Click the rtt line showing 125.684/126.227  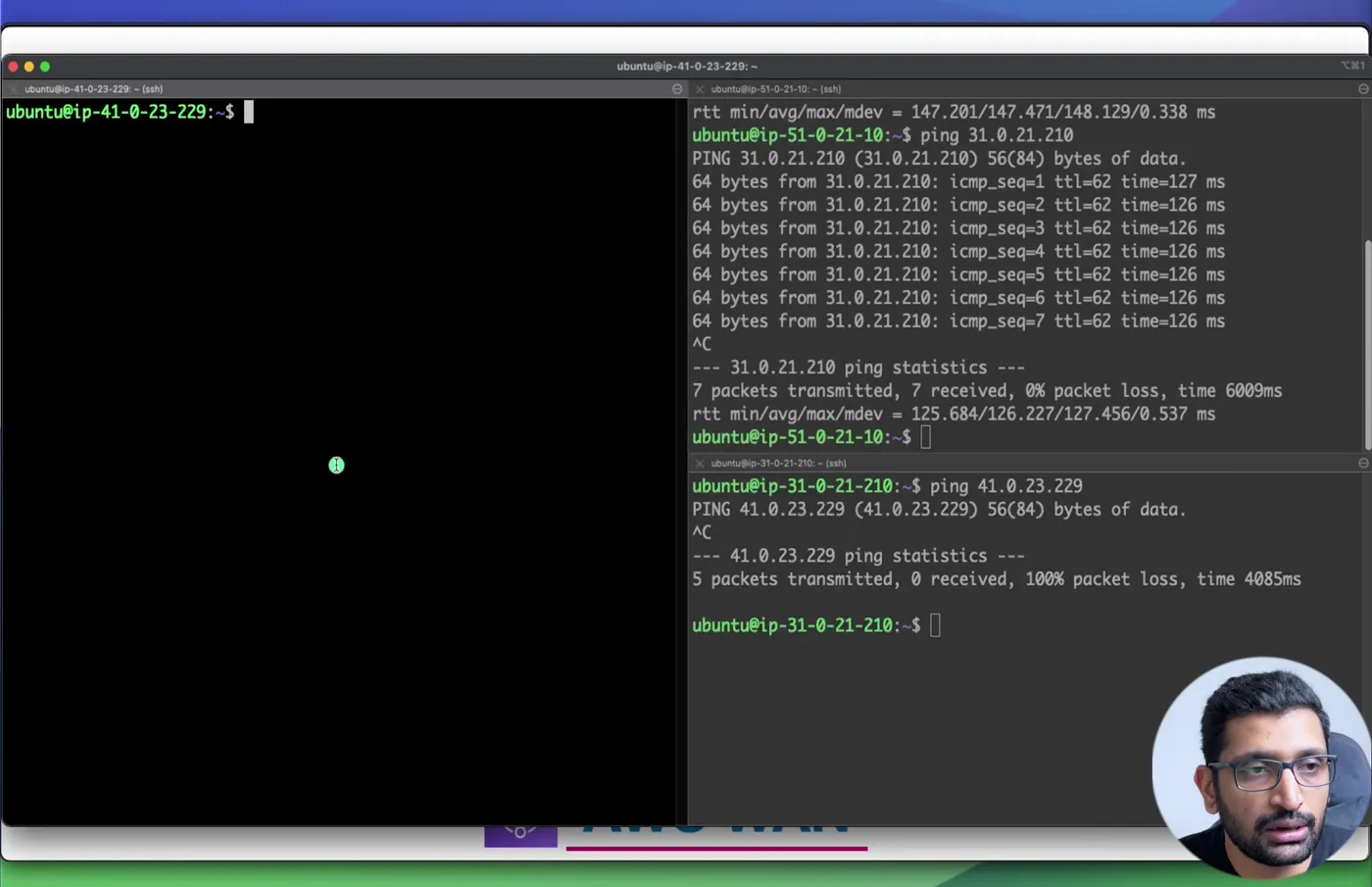(954, 415)
